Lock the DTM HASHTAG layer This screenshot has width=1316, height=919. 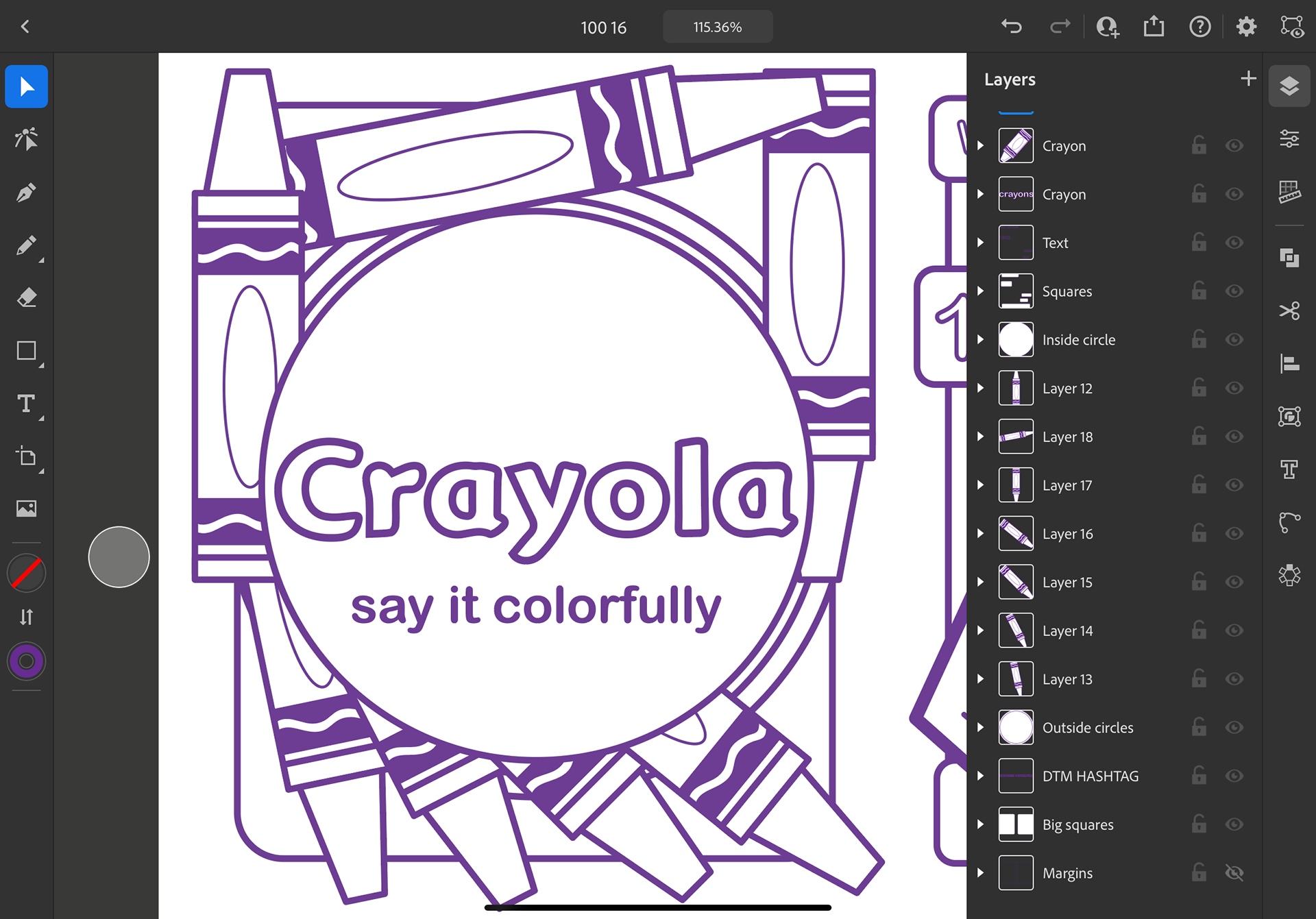(x=1199, y=776)
